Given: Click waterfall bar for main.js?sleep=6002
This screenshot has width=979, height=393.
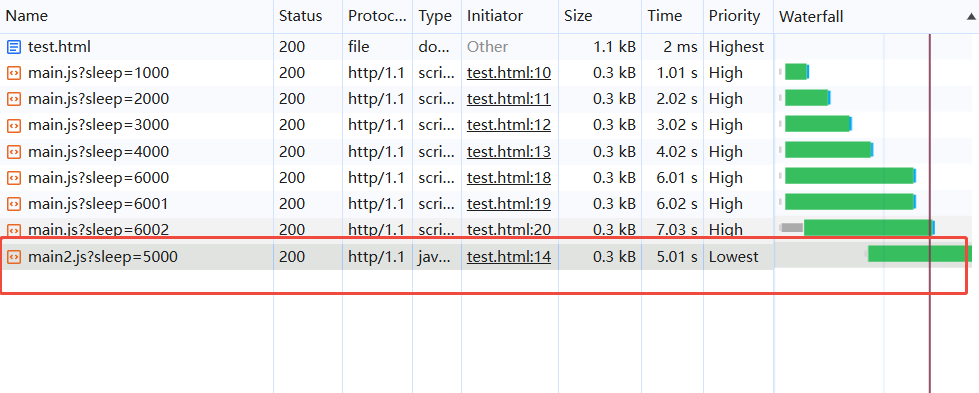Looking at the screenshot, I should (869, 228).
